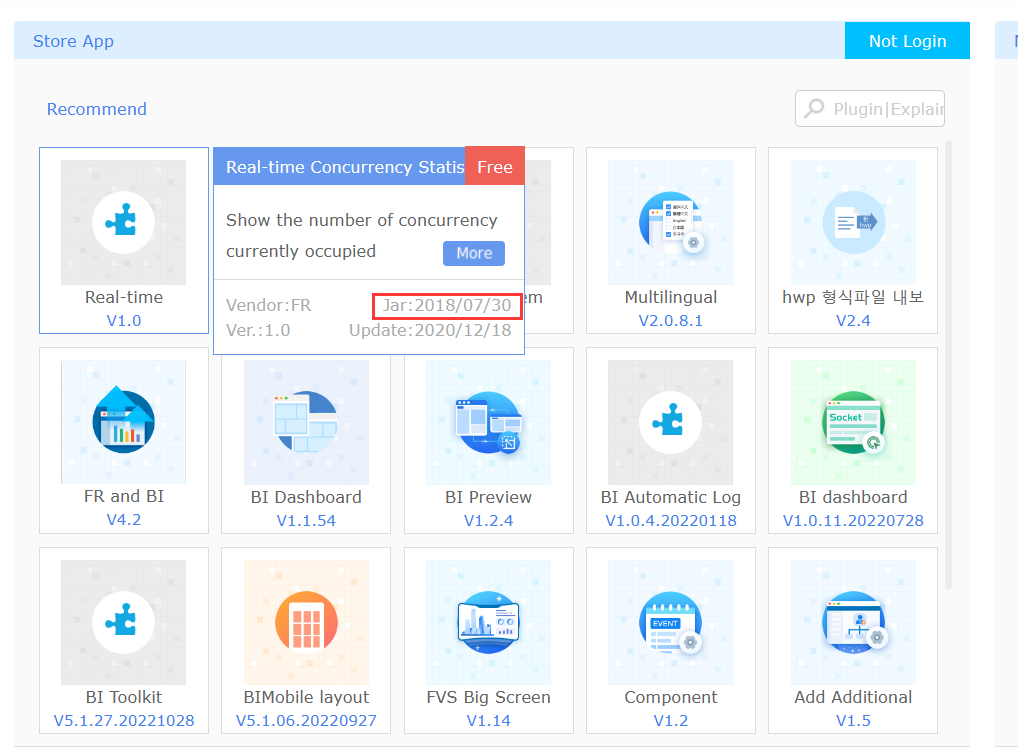Focus the Plugin|Explain search field
The width and height of the screenshot is (1018, 747).
click(x=870, y=108)
